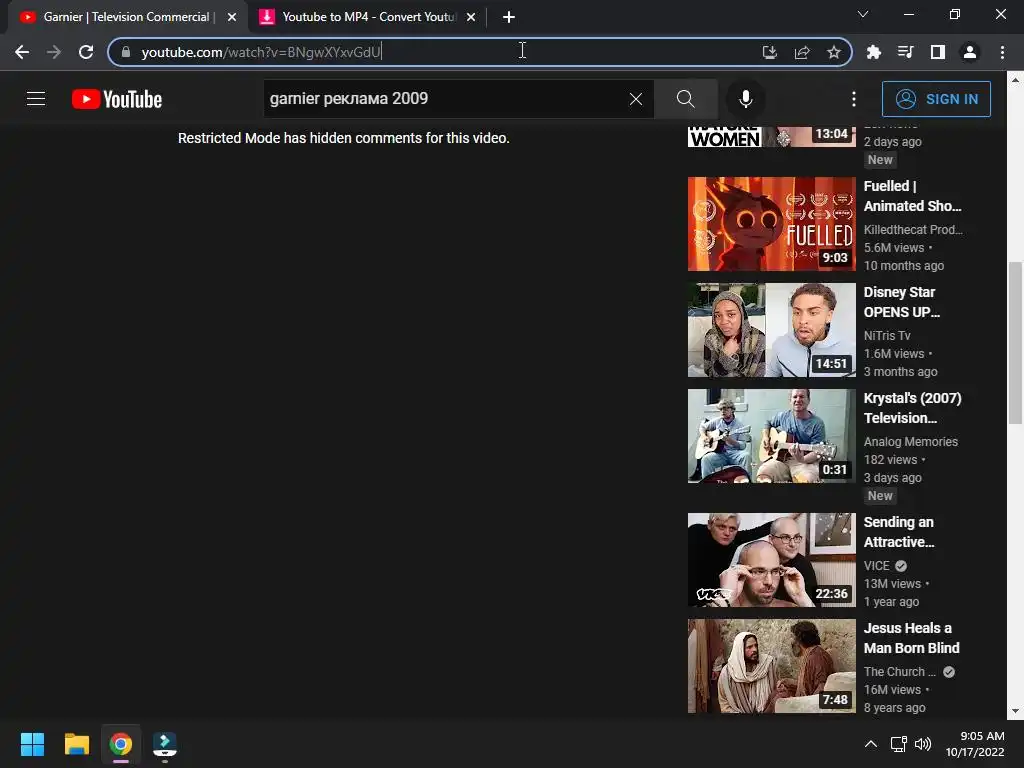Open YouTube settings three-dot menu
Image resolution: width=1024 pixels, height=768 pixels.
point(854,99)
